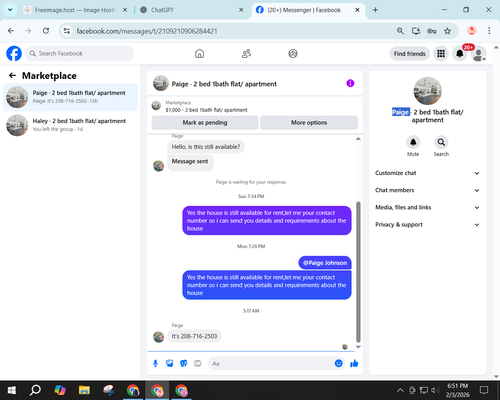Click the browser back arrow

(11, 31)
